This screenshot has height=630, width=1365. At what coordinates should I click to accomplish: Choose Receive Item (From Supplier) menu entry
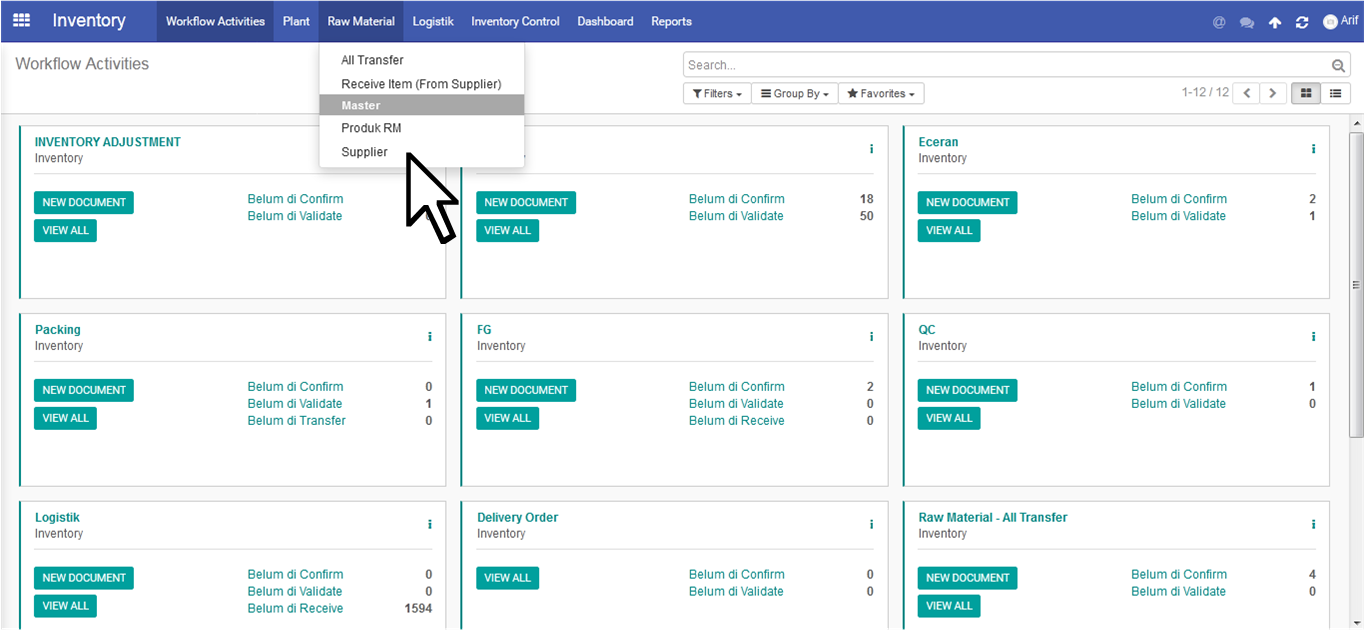tap(421, 84)
